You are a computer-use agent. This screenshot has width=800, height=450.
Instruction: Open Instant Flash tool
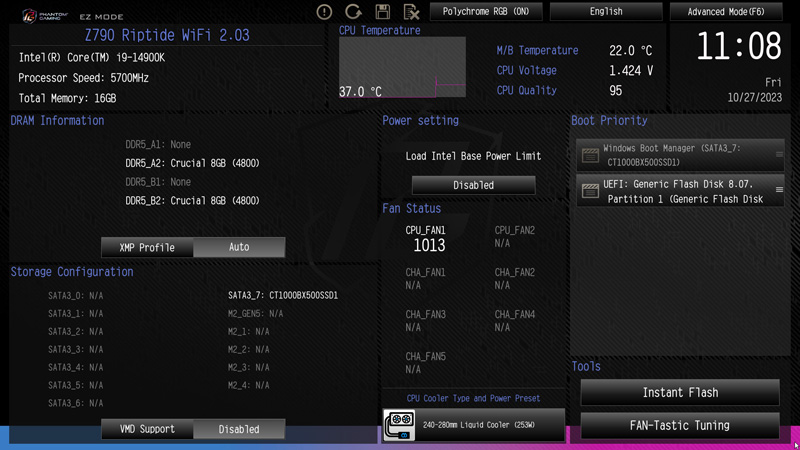coord(680,392)
